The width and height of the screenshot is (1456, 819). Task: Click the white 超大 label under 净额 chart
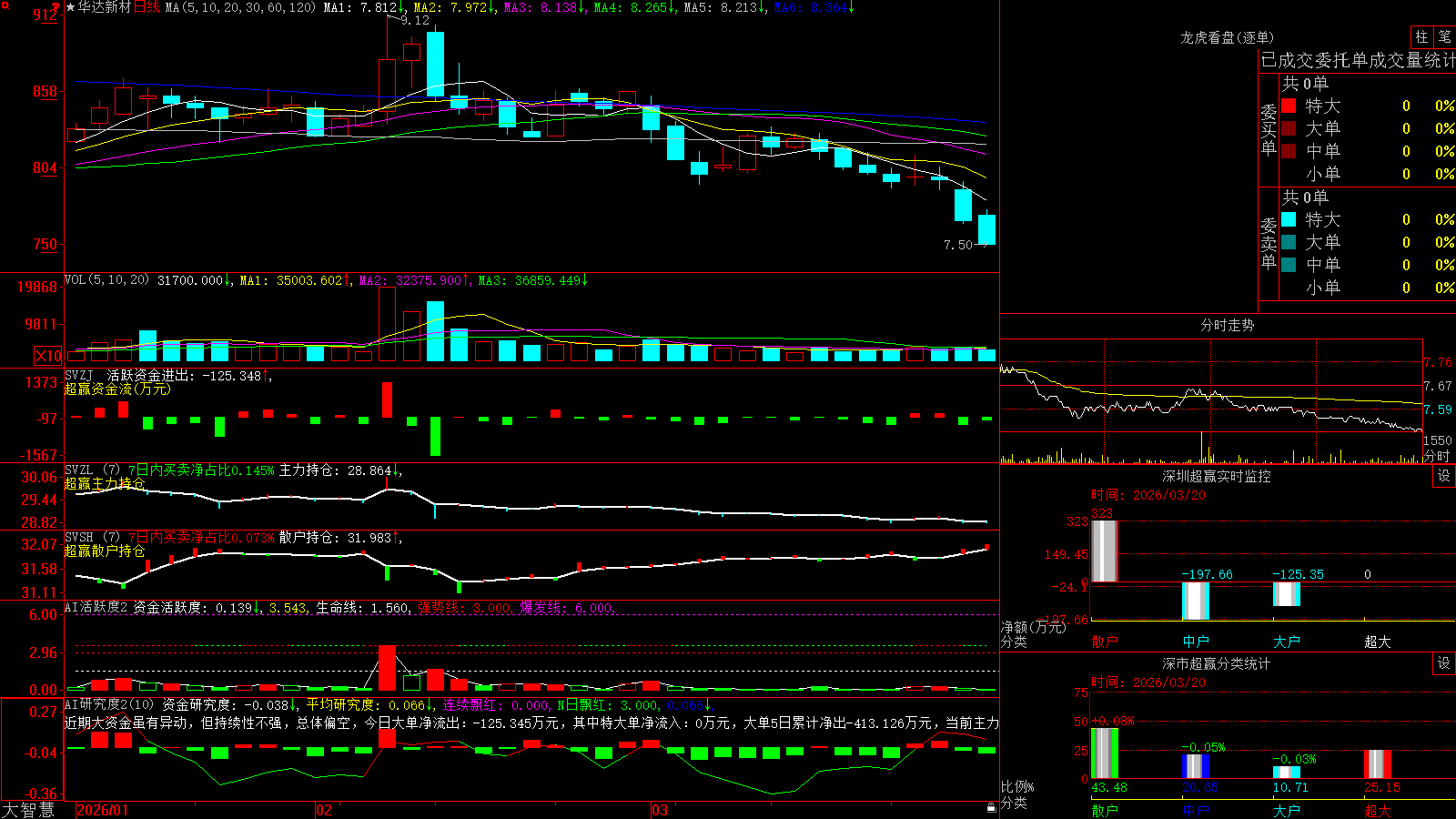(x=1378, y=642)
